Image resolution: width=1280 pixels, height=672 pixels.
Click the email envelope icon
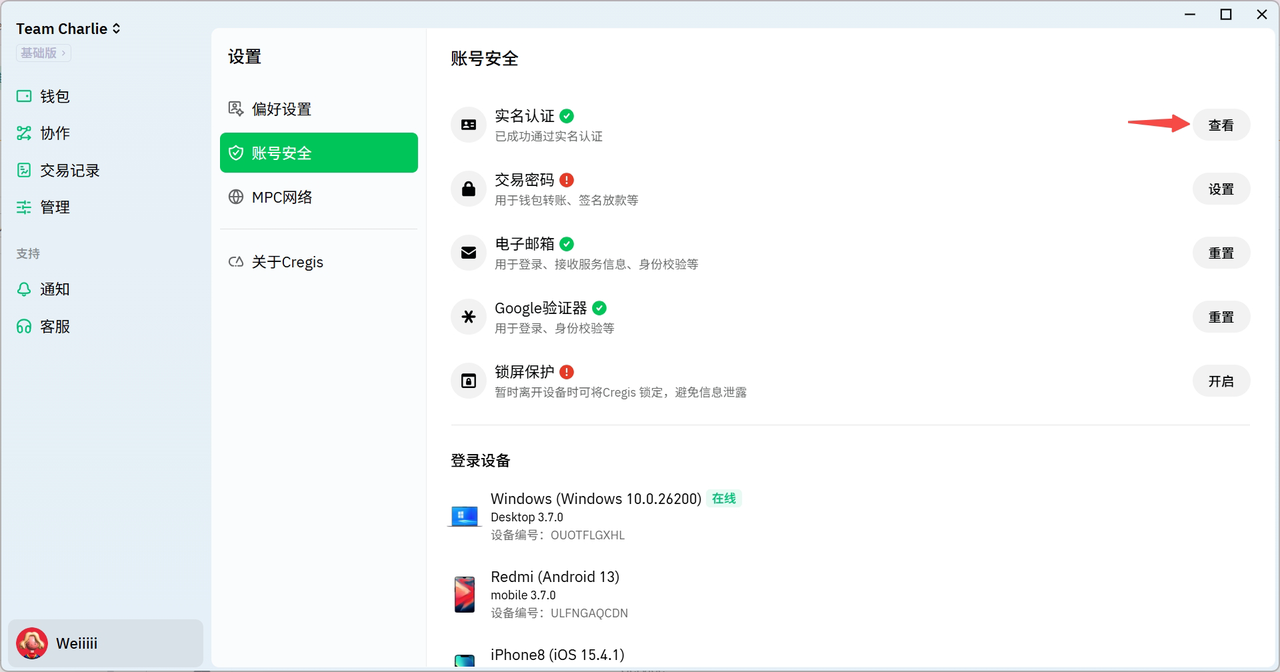pos(468,253)
